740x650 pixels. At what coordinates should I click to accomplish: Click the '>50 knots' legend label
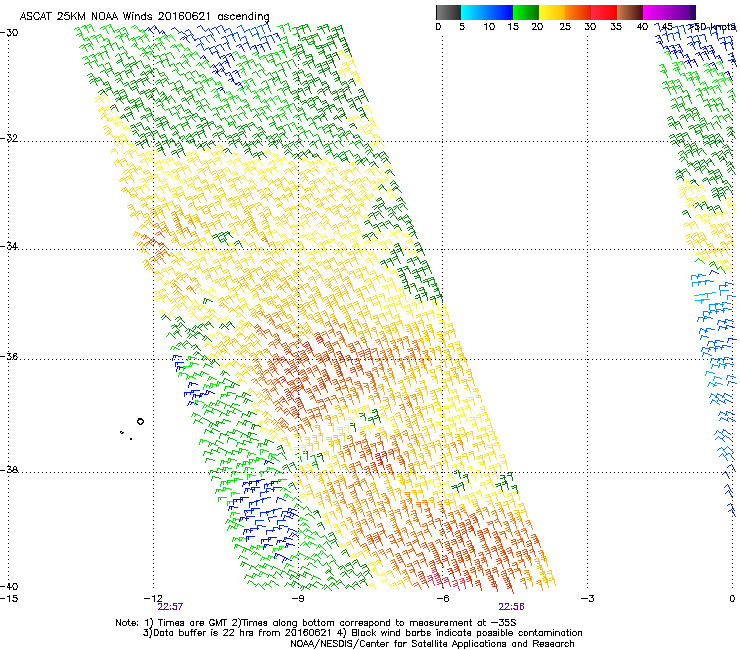pyautogui.click(x=712, y=27)
